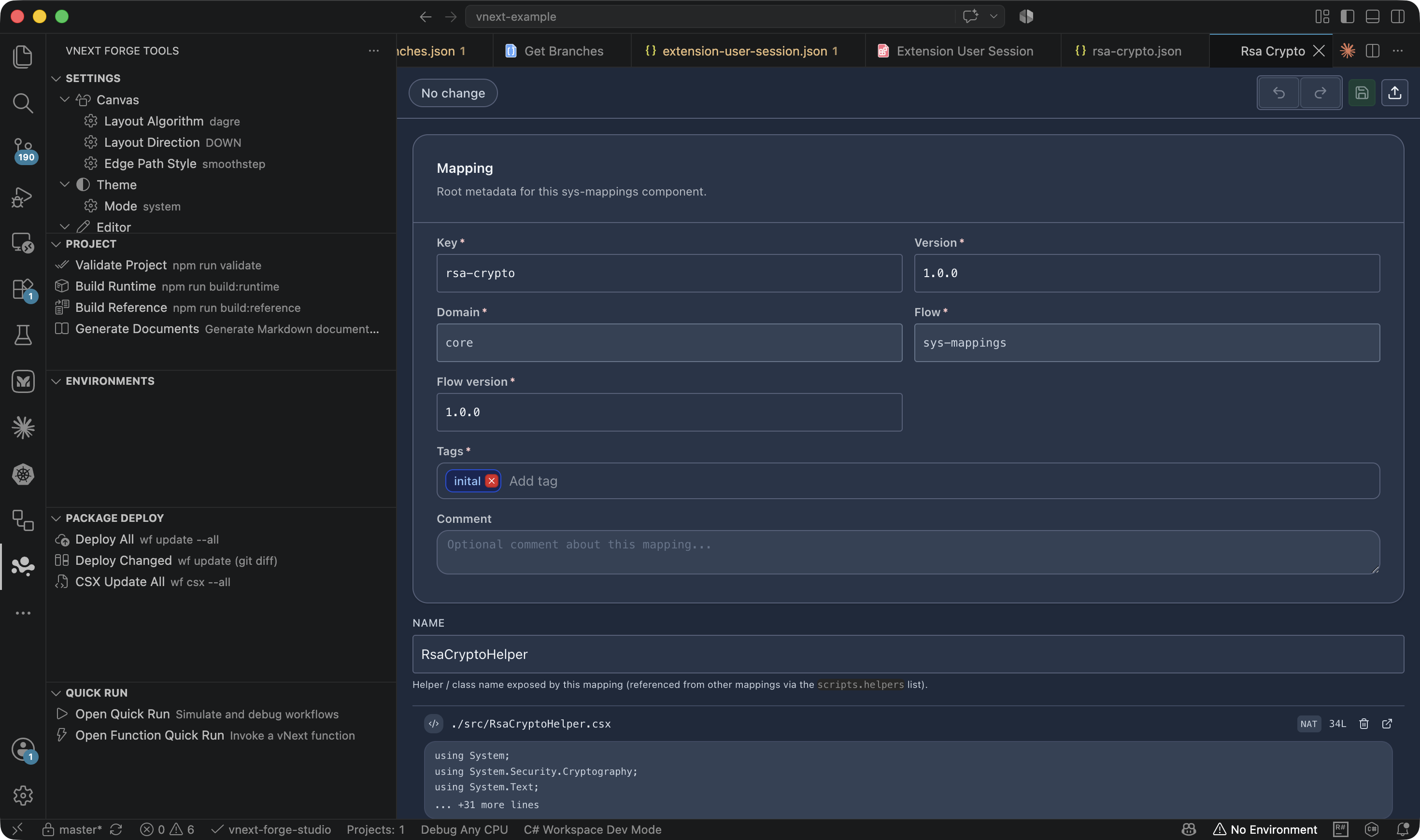Focus the Comment text area
This screenshot has height=840, width=1420.
coord(908,552)
